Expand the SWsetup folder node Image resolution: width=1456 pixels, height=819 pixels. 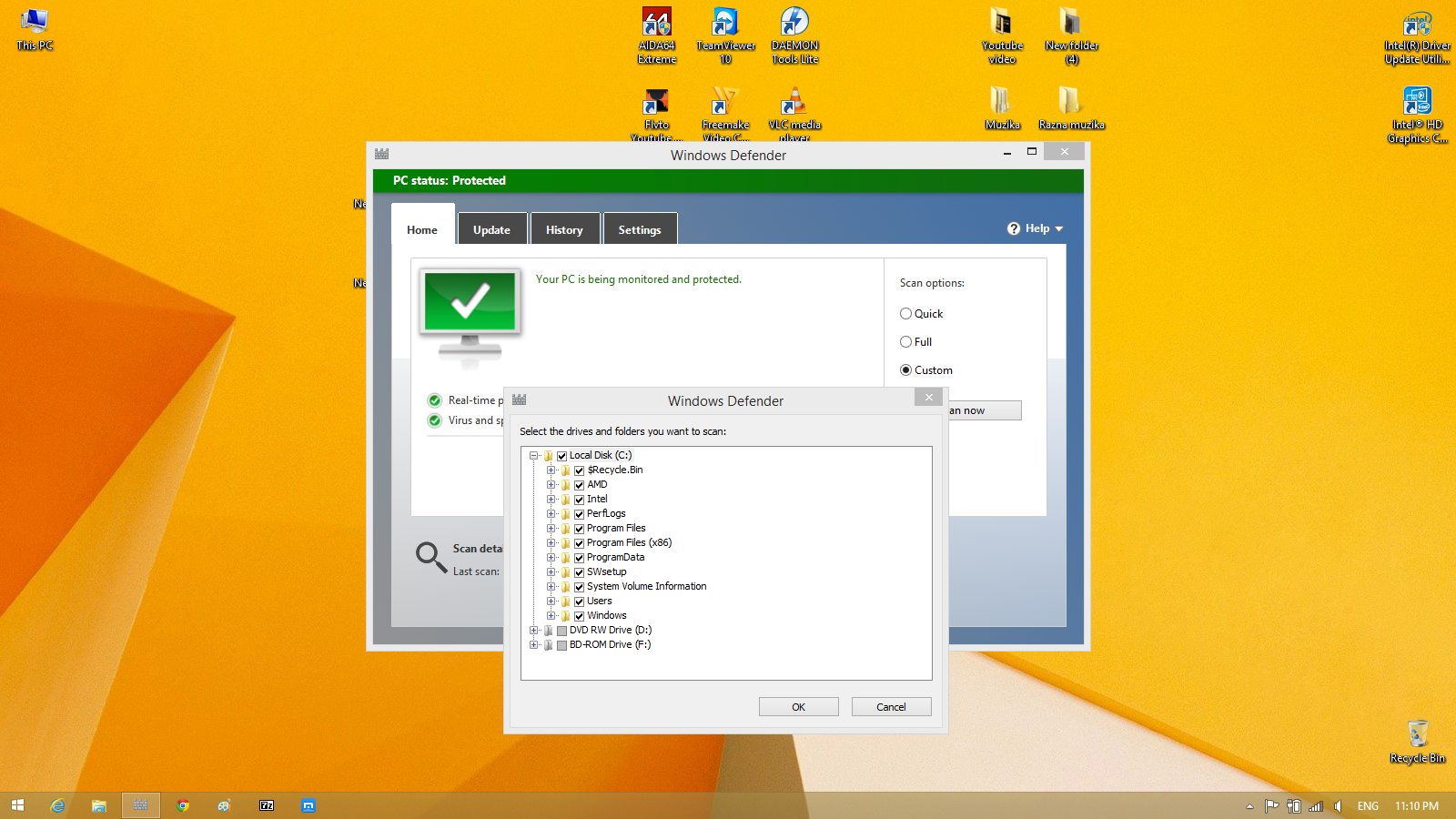coord(551,572)
